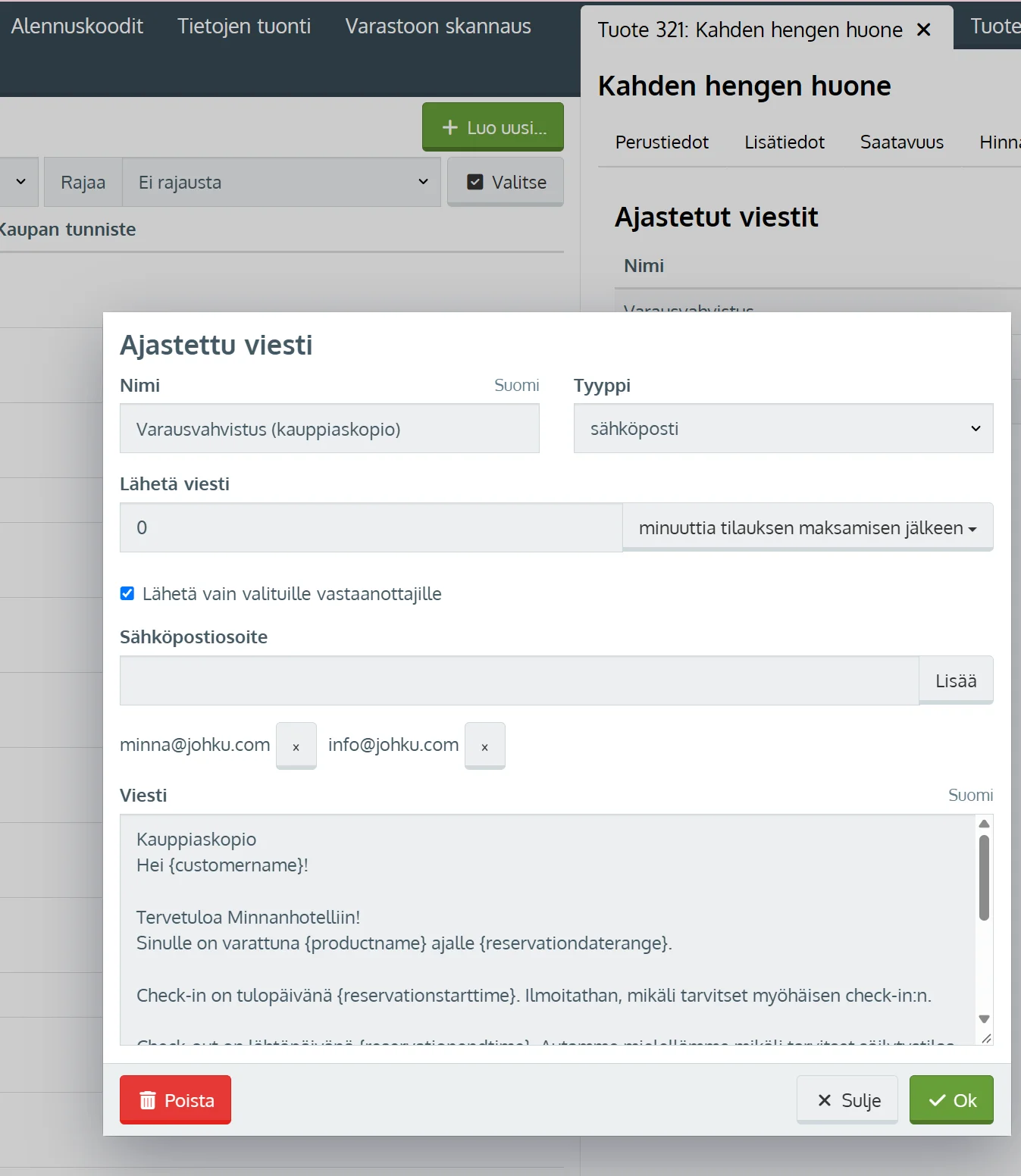Click the Sähköpostiosoite input field
Image resolution: width=1021 pixels, height=1176 pixels.
pos(519,680)
